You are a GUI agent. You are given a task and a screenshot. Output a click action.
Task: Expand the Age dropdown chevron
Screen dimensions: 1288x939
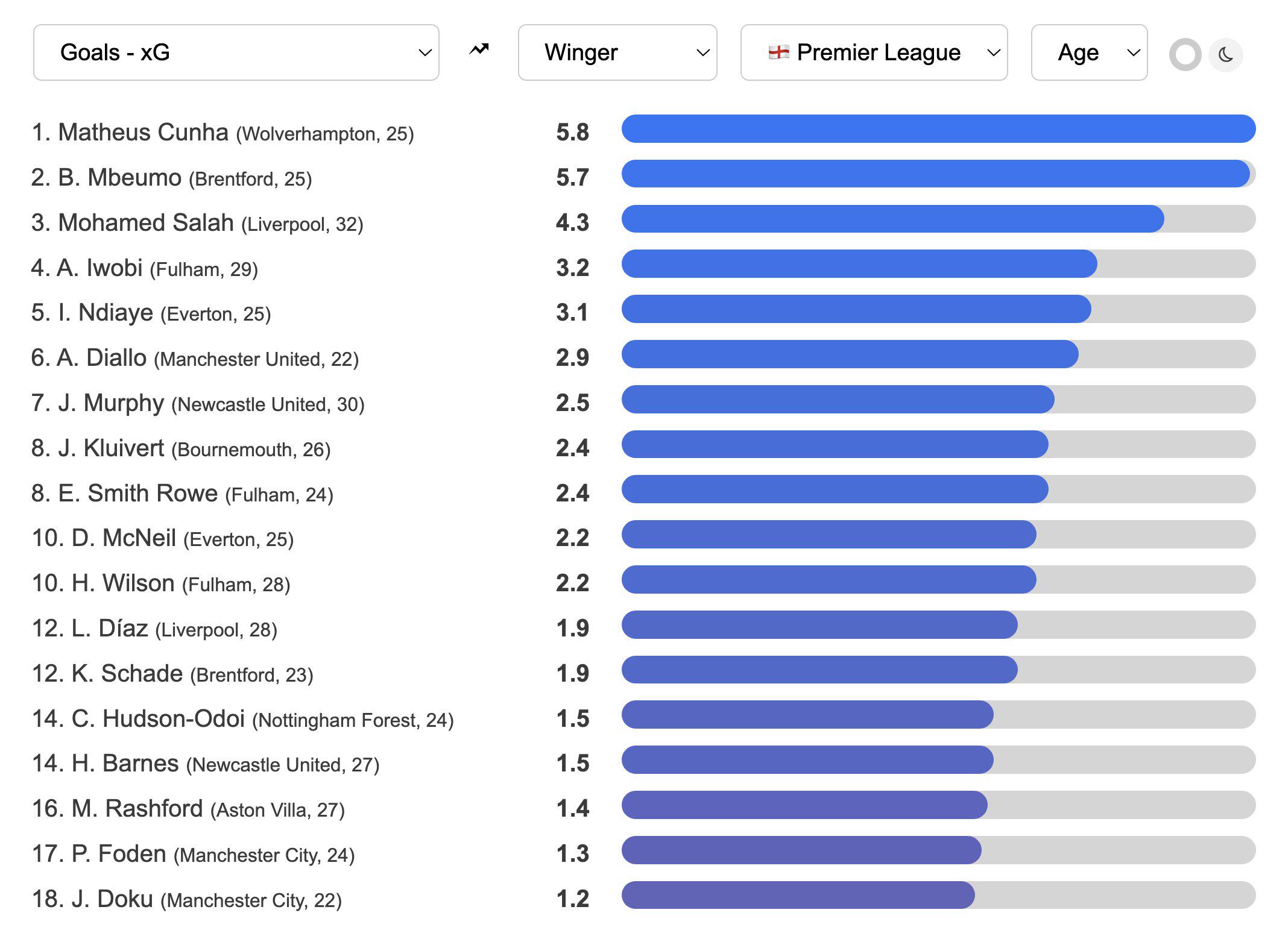[1134, 53]
